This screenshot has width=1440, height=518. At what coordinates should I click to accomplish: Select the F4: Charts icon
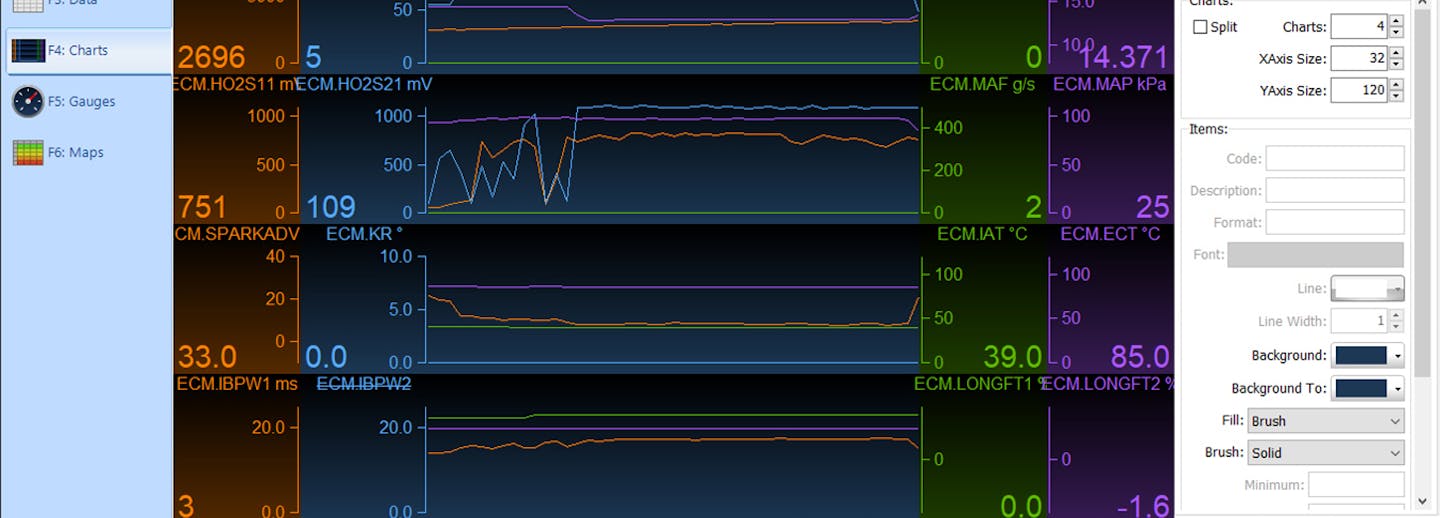pos(28,51)
